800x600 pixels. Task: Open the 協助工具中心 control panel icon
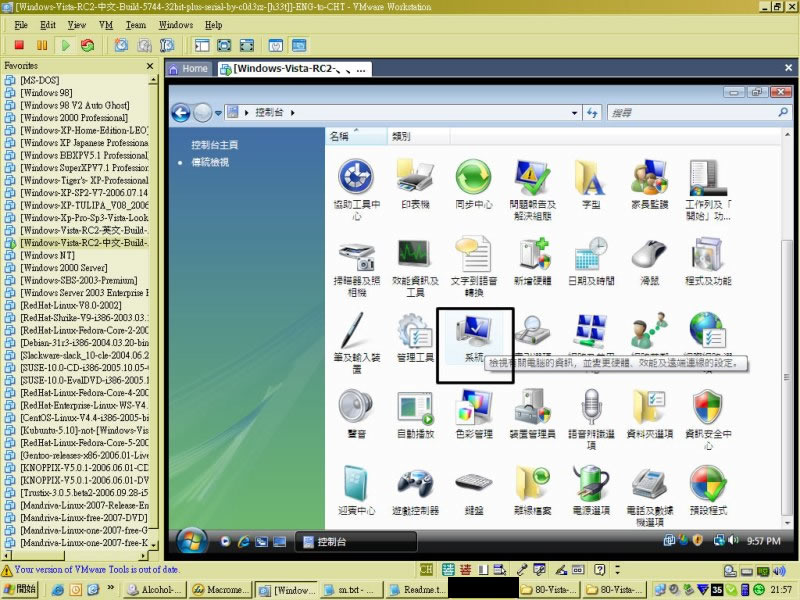pyautogui.click(x=357, y=189)
